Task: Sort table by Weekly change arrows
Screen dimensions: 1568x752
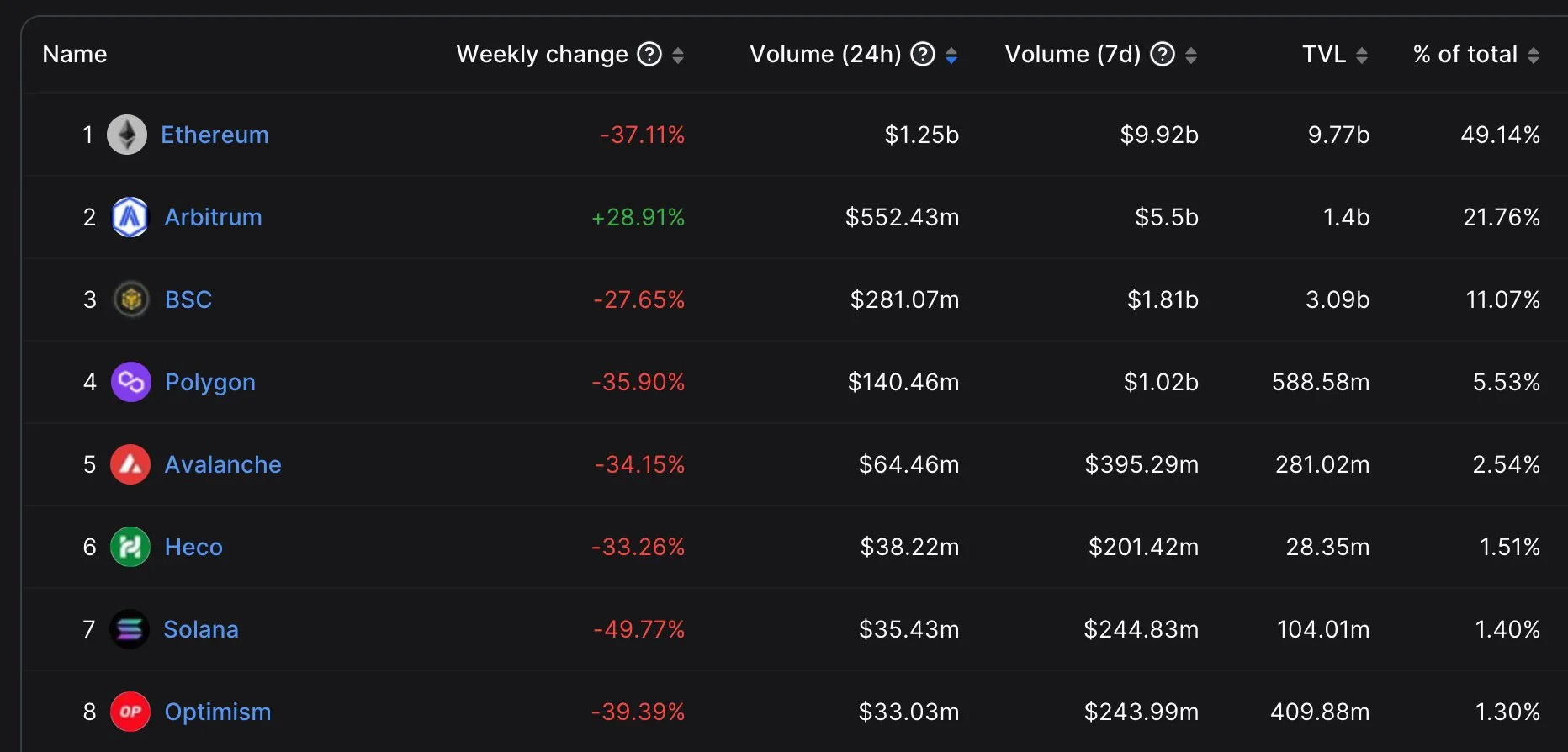Action: pyautogui.click(x=678, y=56)
